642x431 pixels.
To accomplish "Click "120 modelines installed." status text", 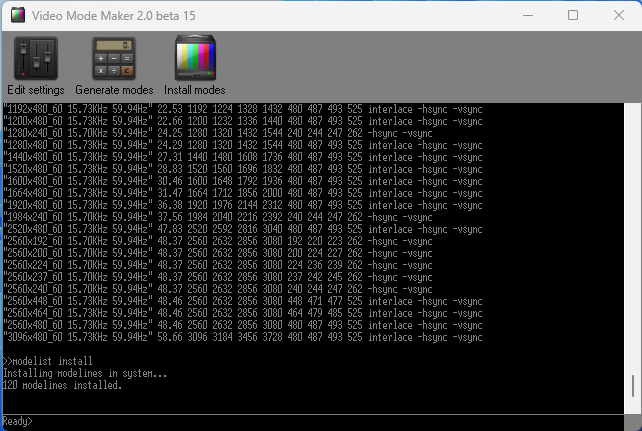I will pos(62,385).
